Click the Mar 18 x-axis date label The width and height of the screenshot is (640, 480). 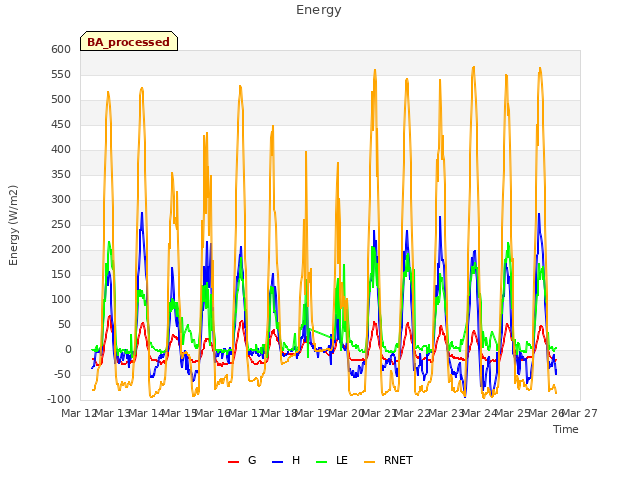click(x=280, y=413)
